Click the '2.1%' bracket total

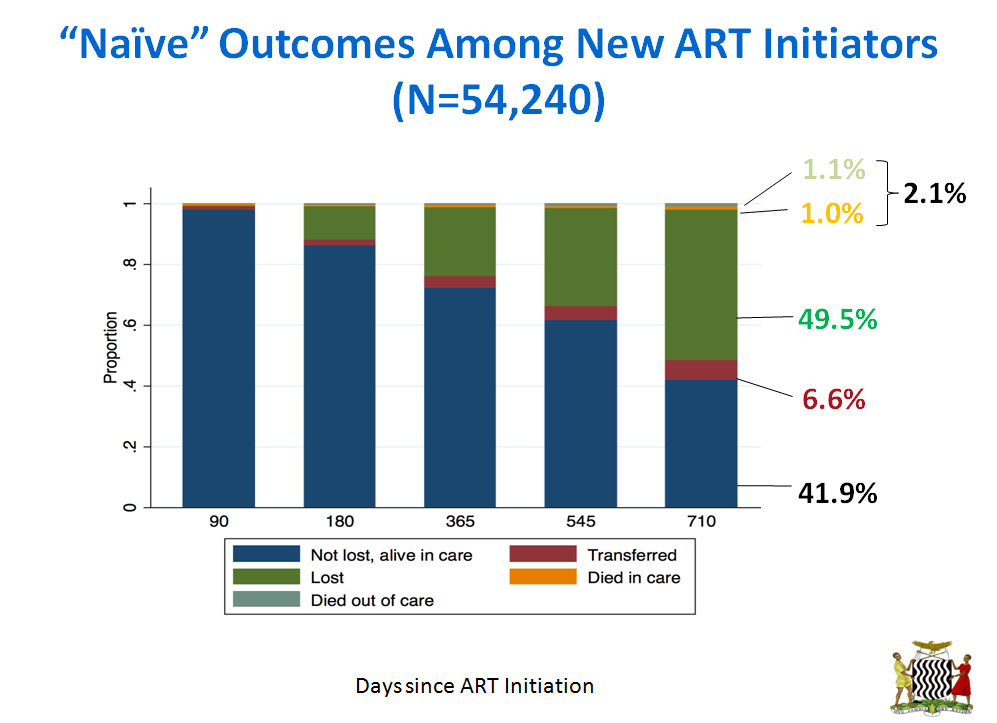935,193
